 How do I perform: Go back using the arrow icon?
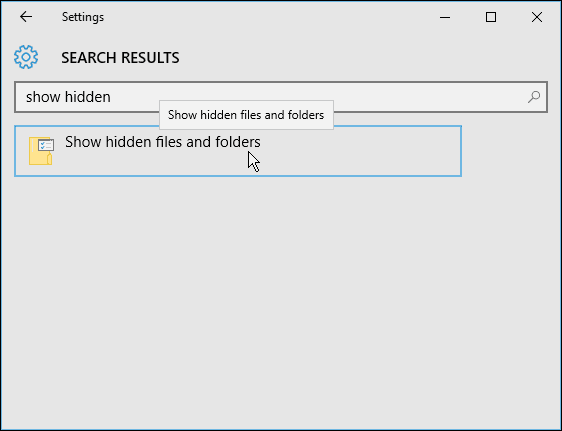click(26, 17)
